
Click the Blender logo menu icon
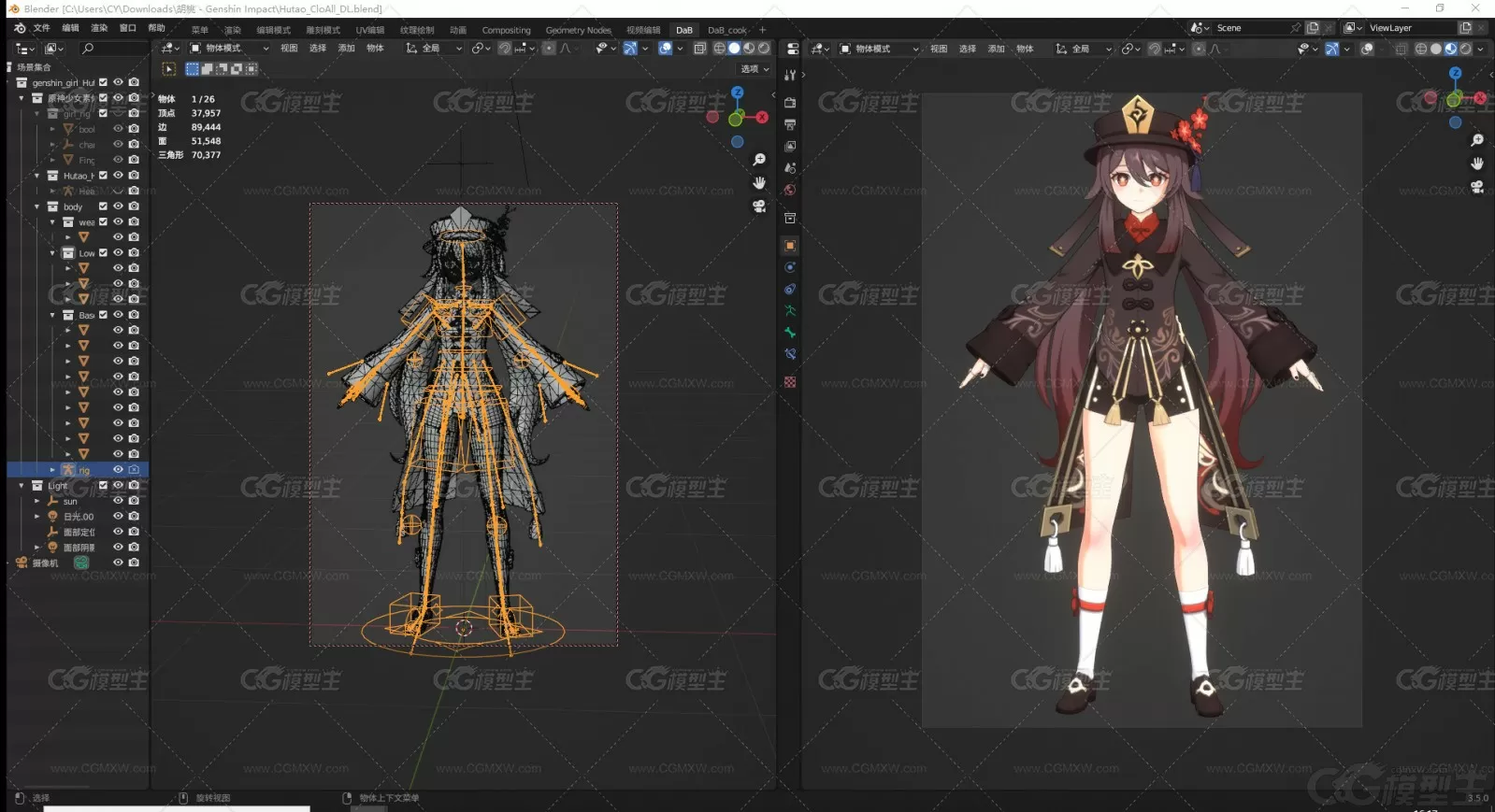(x=19, y=28)
